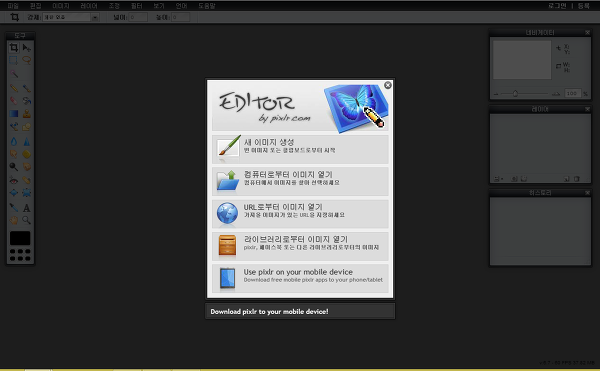Select the Crop tool in the toolbox
This screenshot has height=371, width=600.
click(14, 47)
